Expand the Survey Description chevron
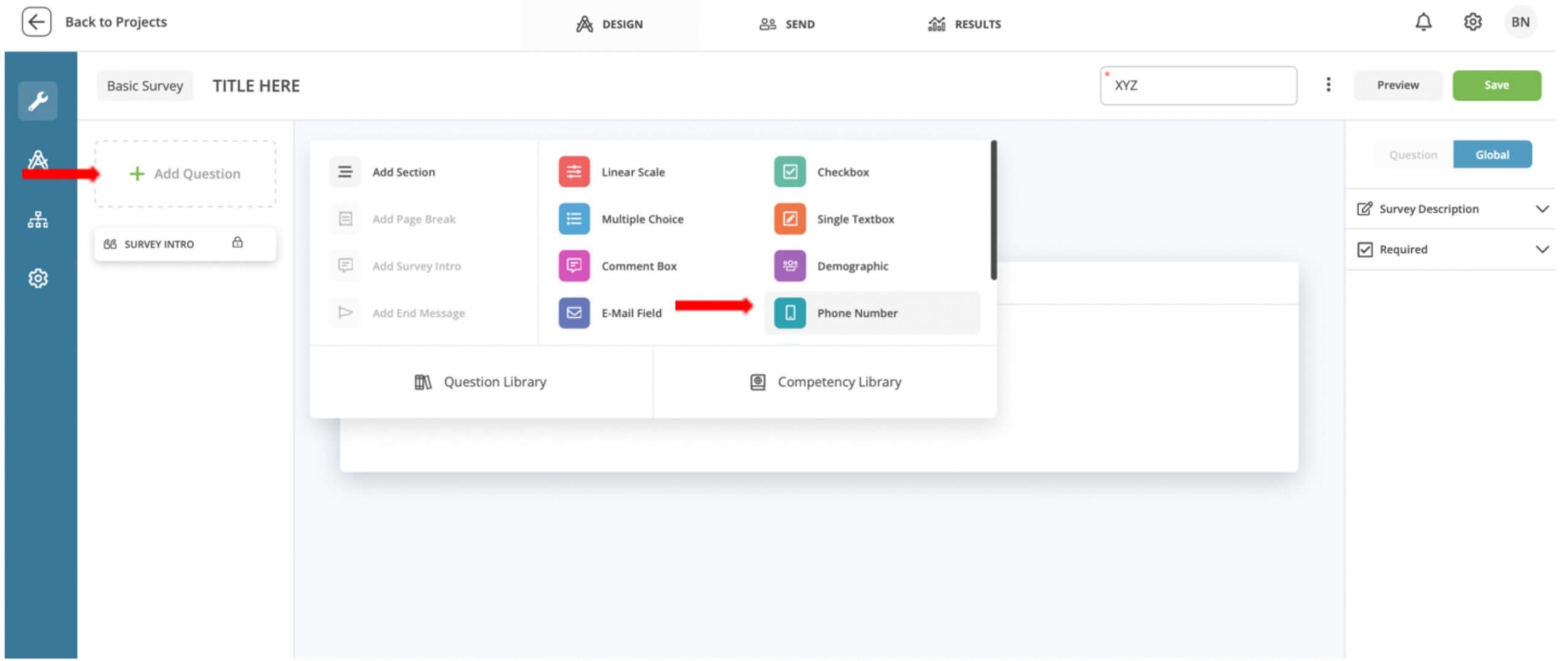The width and height of the screenshot is (1568, 661). [1542, 209]
